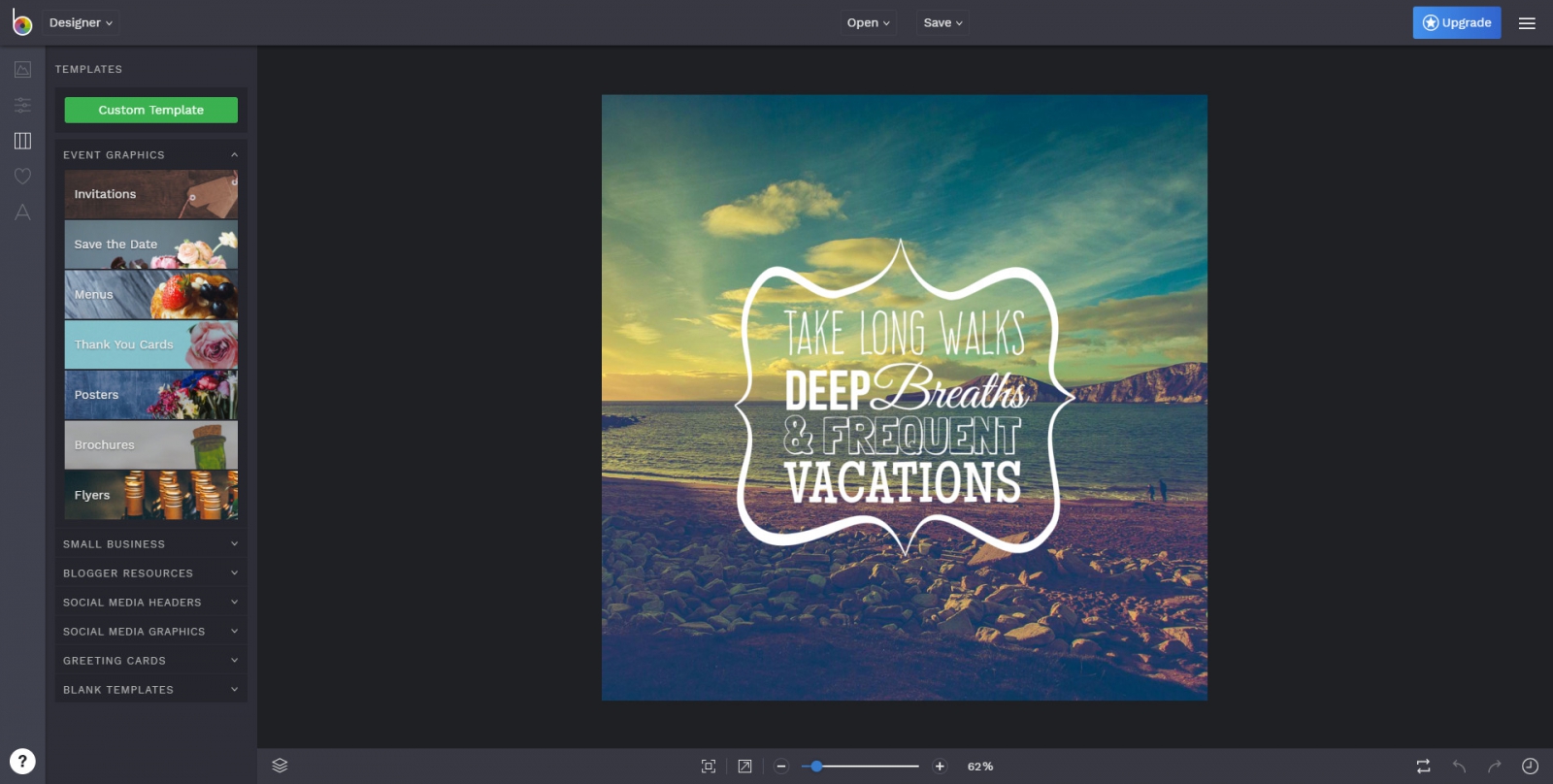Click the Upgrade button

[x=1457, y=23]
